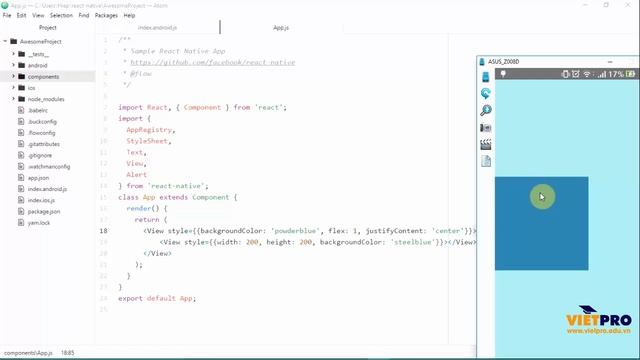Image resolution: width=640 pixels, height=360 pixels.
Task: Expand the ios folder arrow
Action: pos(13,88)
